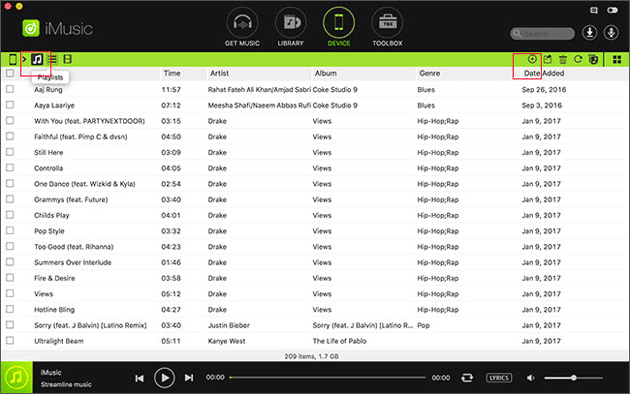
Task: Select the Childs Play checkbox
Action: 10,215
